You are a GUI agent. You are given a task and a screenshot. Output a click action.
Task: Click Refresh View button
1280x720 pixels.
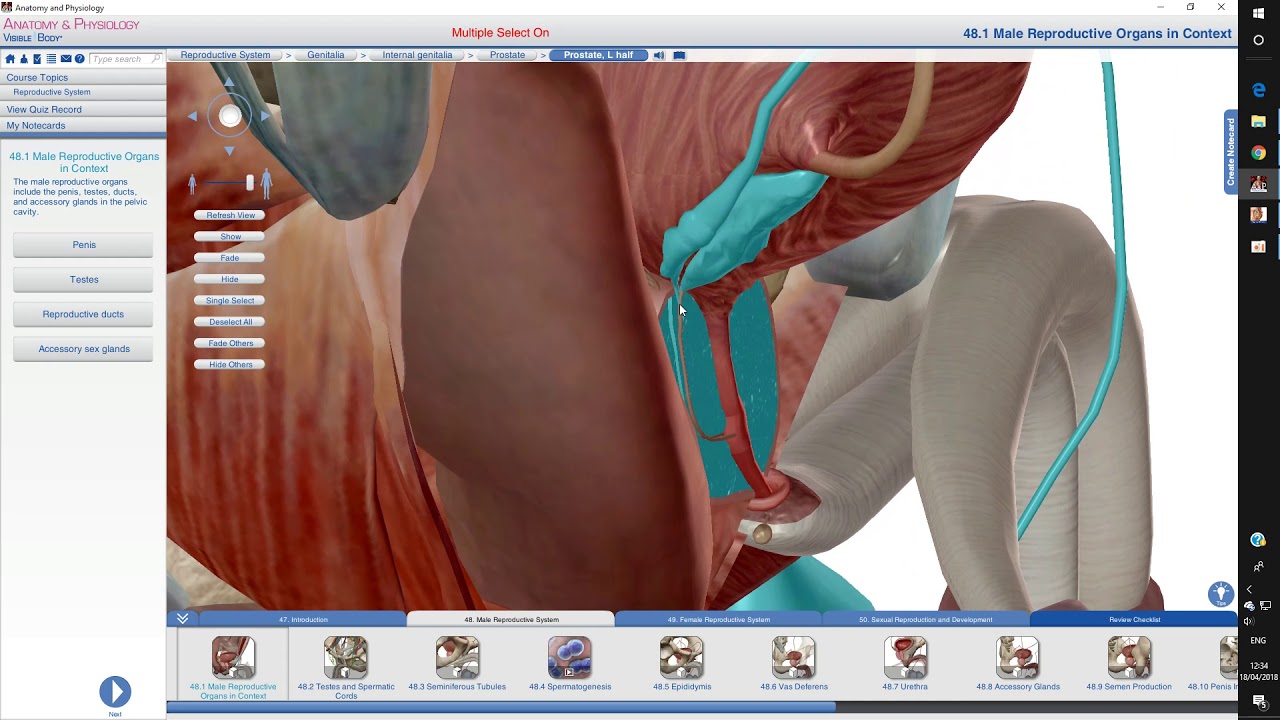tap(230, 215)
